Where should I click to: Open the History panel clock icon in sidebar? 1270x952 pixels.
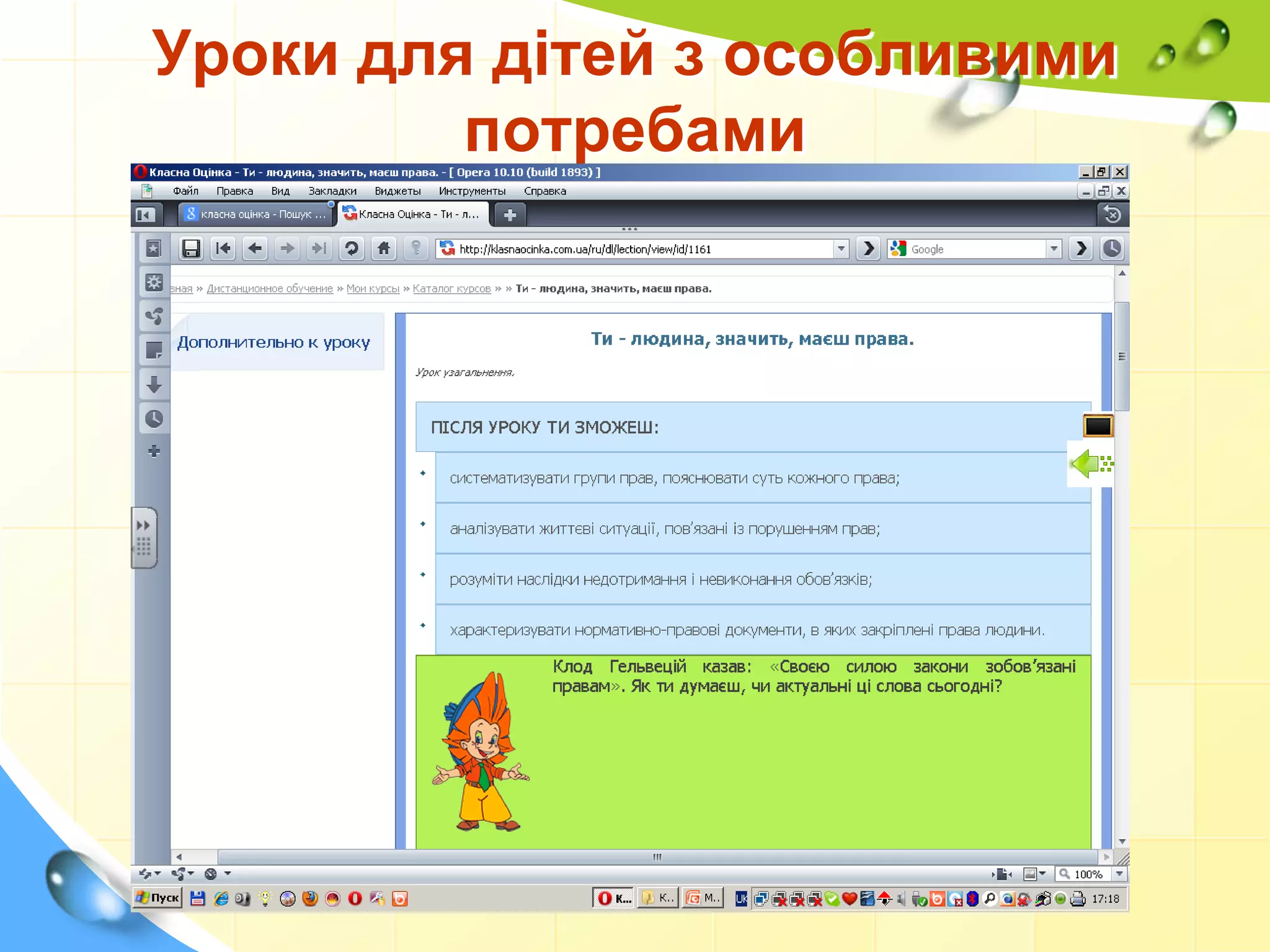click(x=154, y=418)
